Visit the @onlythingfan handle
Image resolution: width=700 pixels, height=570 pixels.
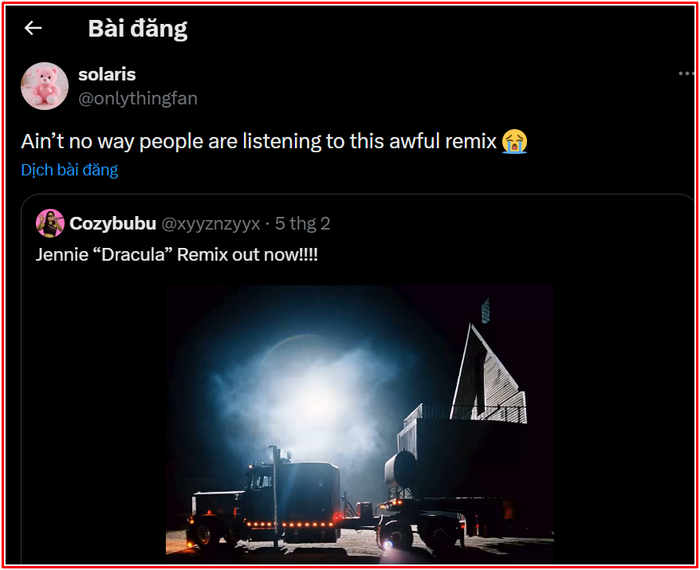[138, 99]
